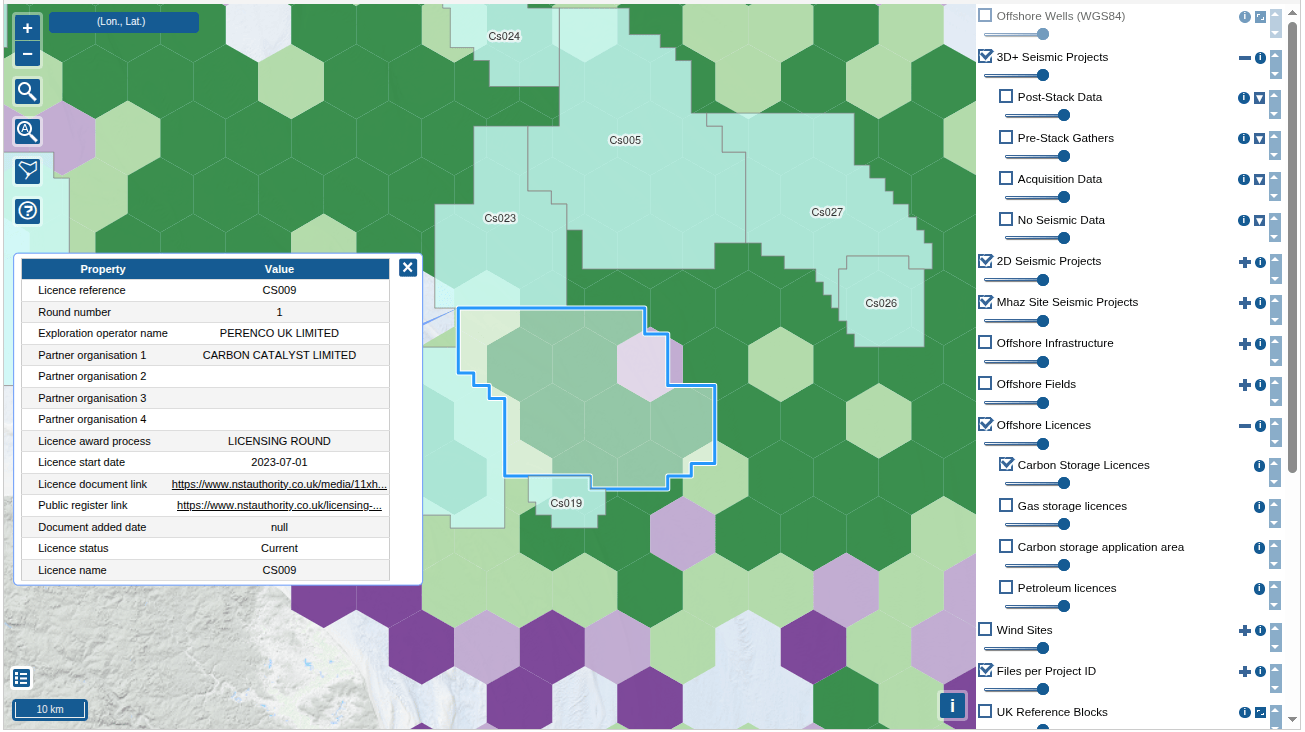Activate the polygon filter selection tool
Viewport: 1305px width, 732px height.
point(27,171)
